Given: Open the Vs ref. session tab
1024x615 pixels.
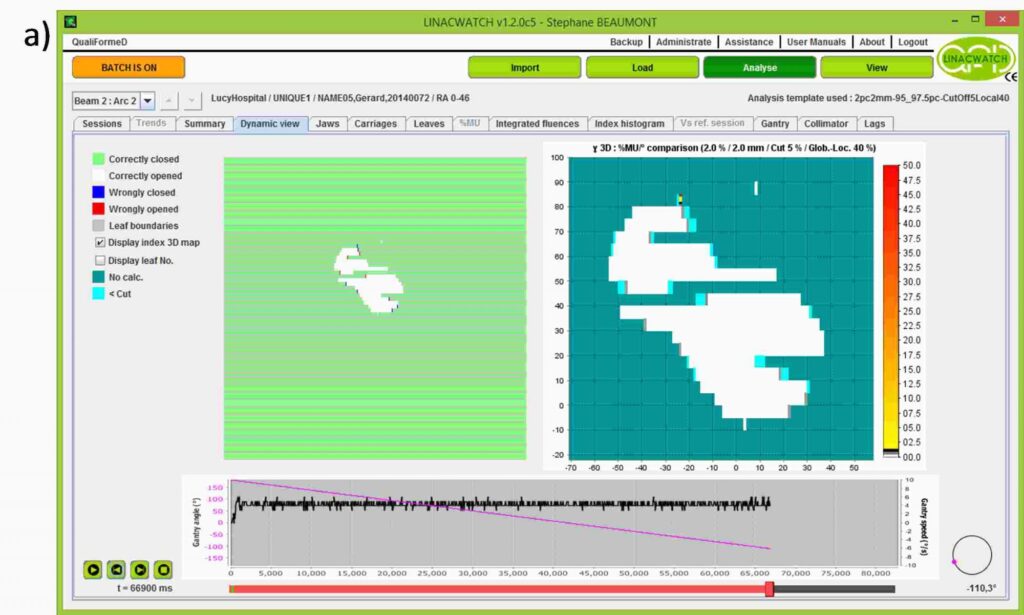Looking at the screenshot, I should [712, 123].
